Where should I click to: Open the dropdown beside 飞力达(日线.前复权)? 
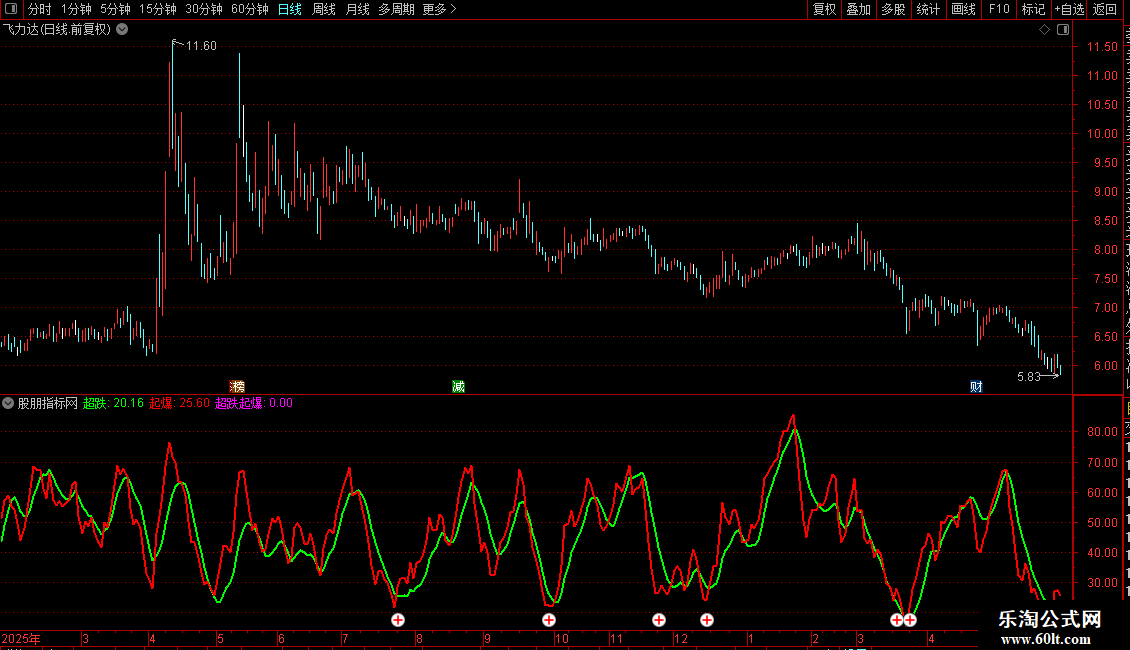pos(123,30)
